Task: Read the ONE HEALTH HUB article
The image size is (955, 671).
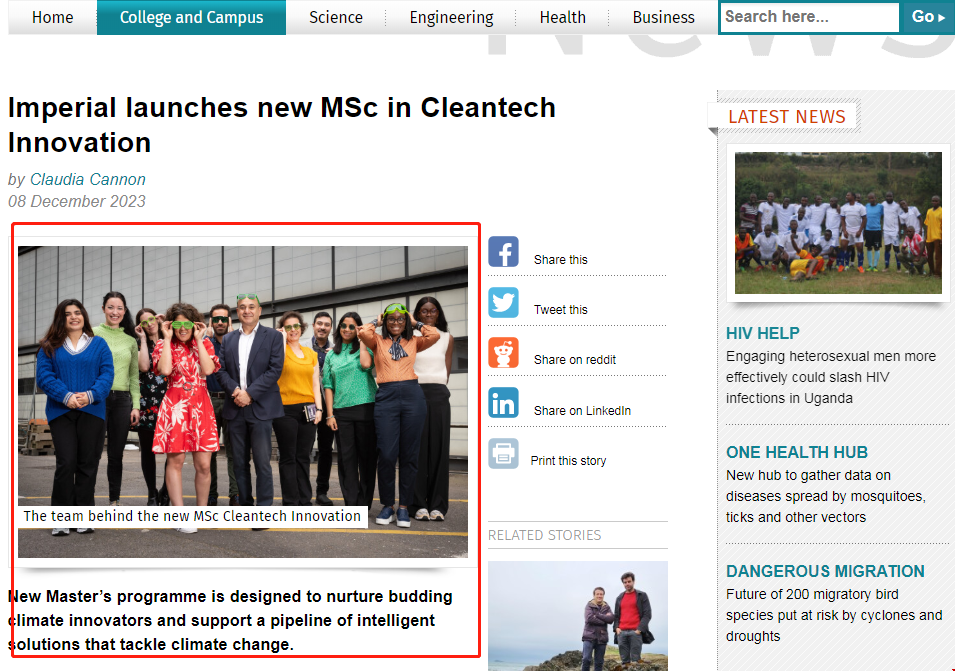Action: [x=796, y=452]
